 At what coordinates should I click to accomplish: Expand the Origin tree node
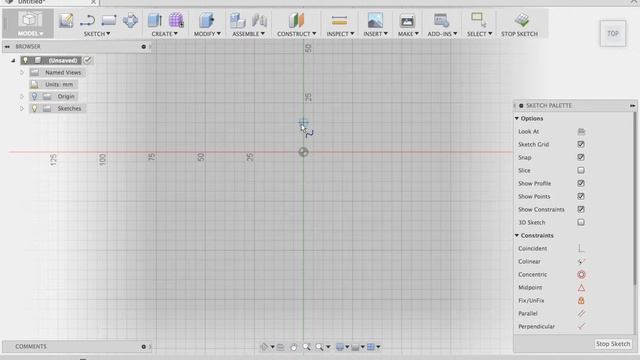point(22,96)
